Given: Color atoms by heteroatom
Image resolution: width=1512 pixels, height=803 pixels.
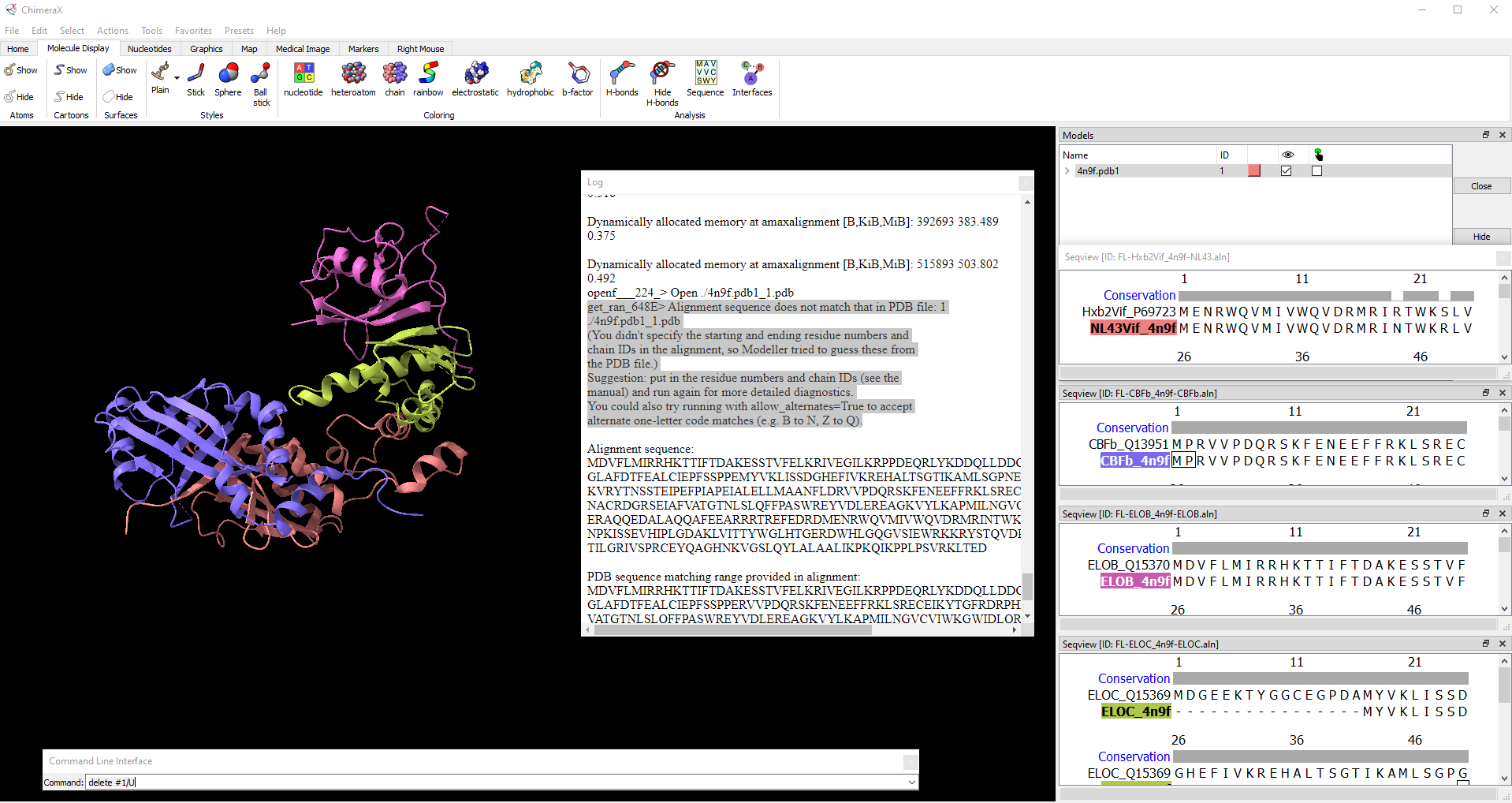Looking at the screenshot, I should tap(353, 80).
